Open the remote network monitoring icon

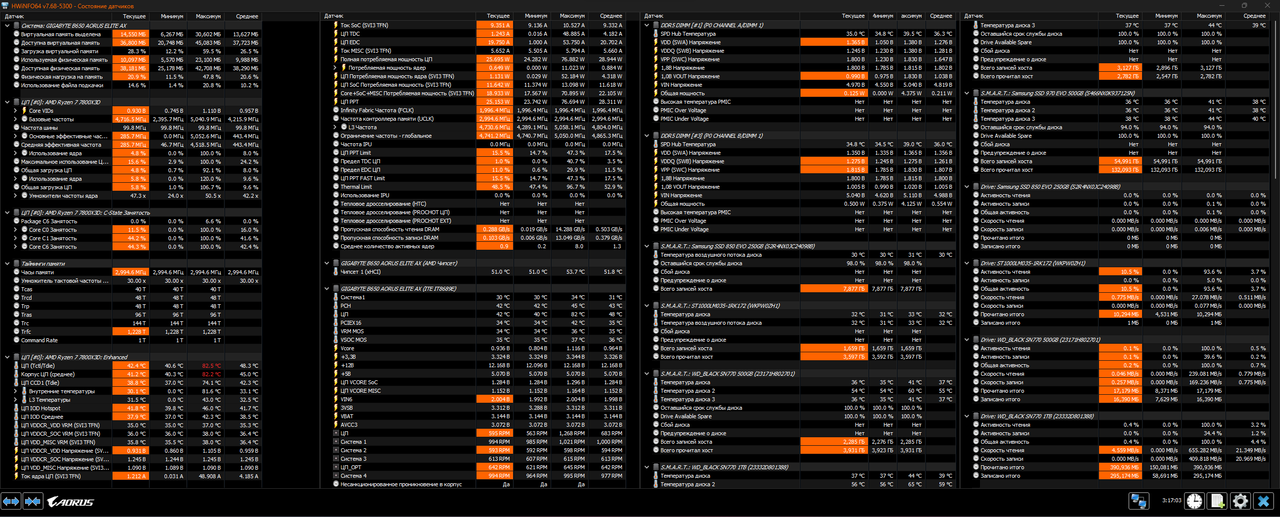pos(1139,501)
